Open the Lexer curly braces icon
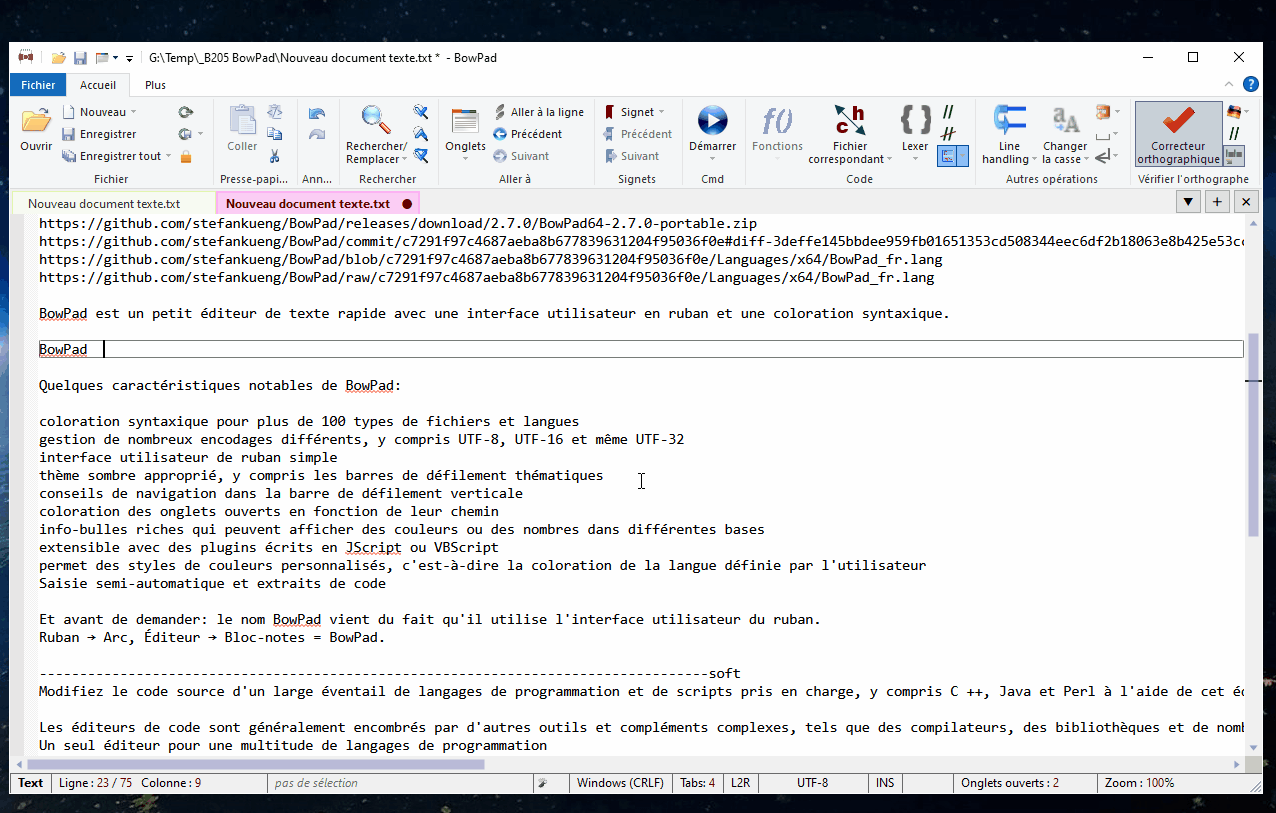This screenshot has width=1276, height=813. pos(915,122)
